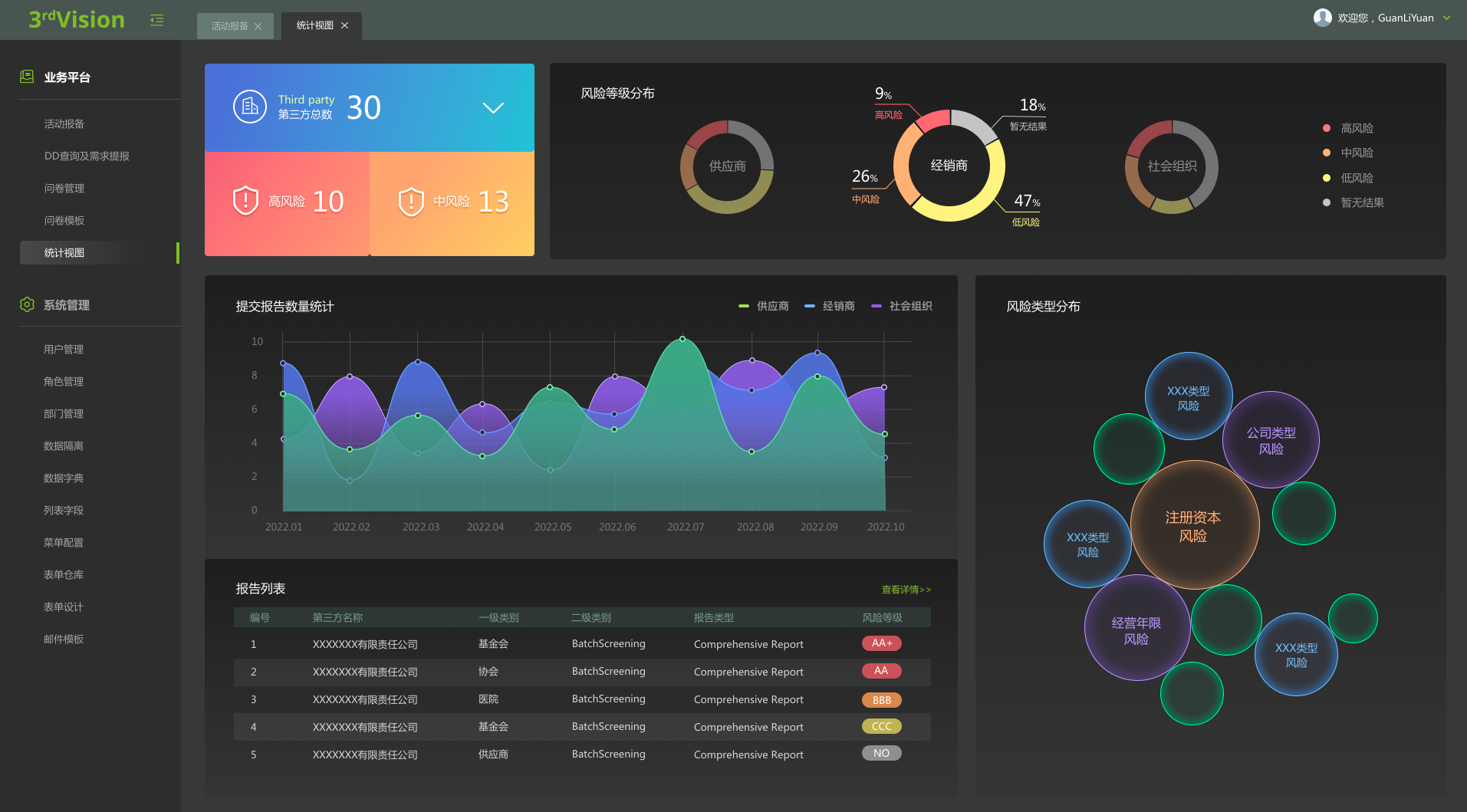This screenshot has width=1467, height=812.
Task: Go to 菜单配置
Action: (64, 542)
